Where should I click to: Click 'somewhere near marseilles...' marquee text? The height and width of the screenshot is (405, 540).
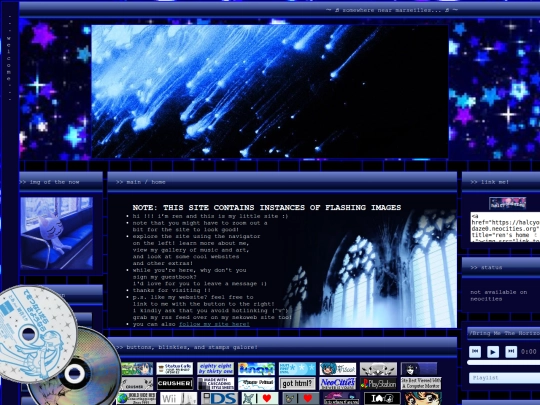click(x=392, y=10)
